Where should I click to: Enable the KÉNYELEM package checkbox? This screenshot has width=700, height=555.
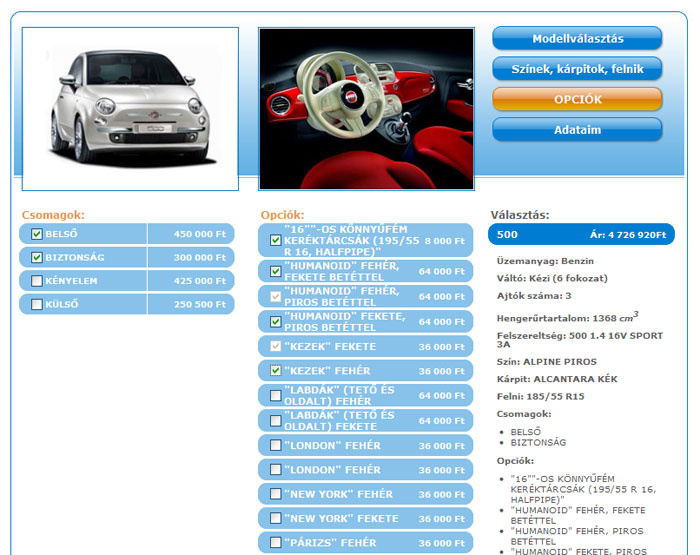[x=37, y=281]
